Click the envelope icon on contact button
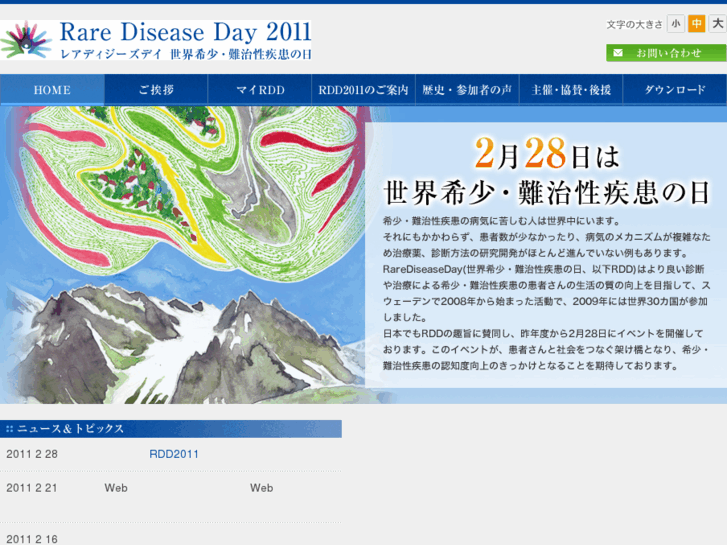This screenshot has width=727, height=545. tap(618, 53)
